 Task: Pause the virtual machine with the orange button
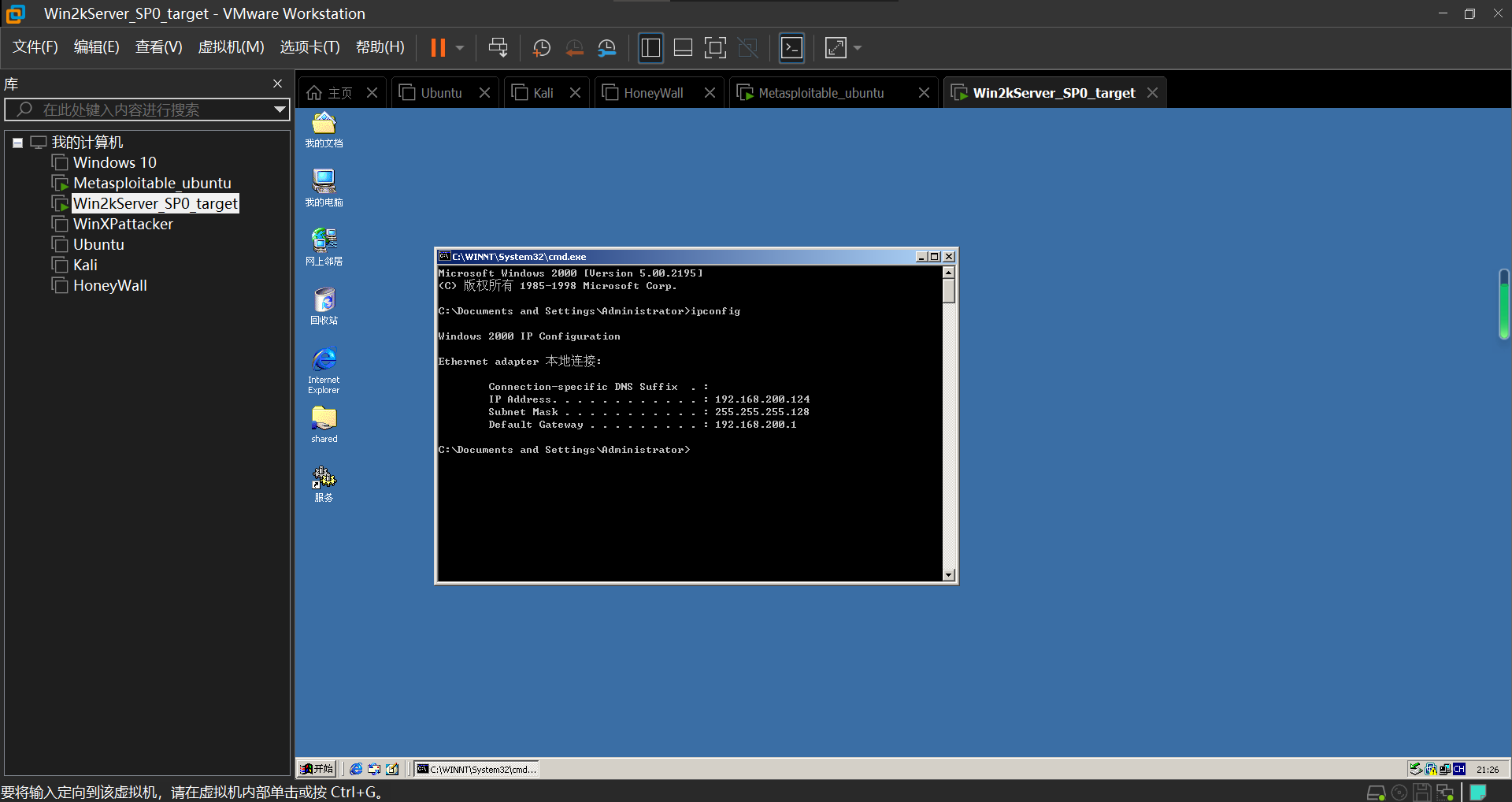[438, 48]
